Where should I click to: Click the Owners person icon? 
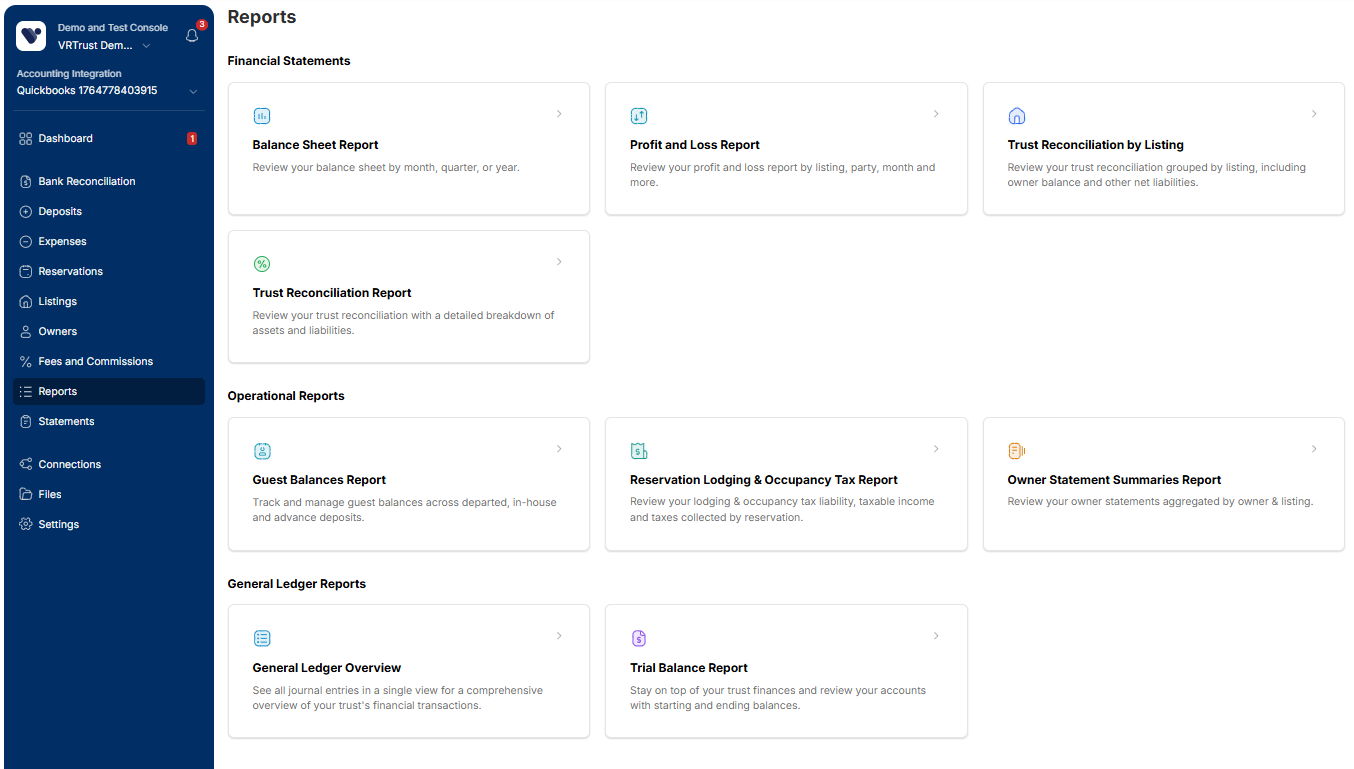26,332
